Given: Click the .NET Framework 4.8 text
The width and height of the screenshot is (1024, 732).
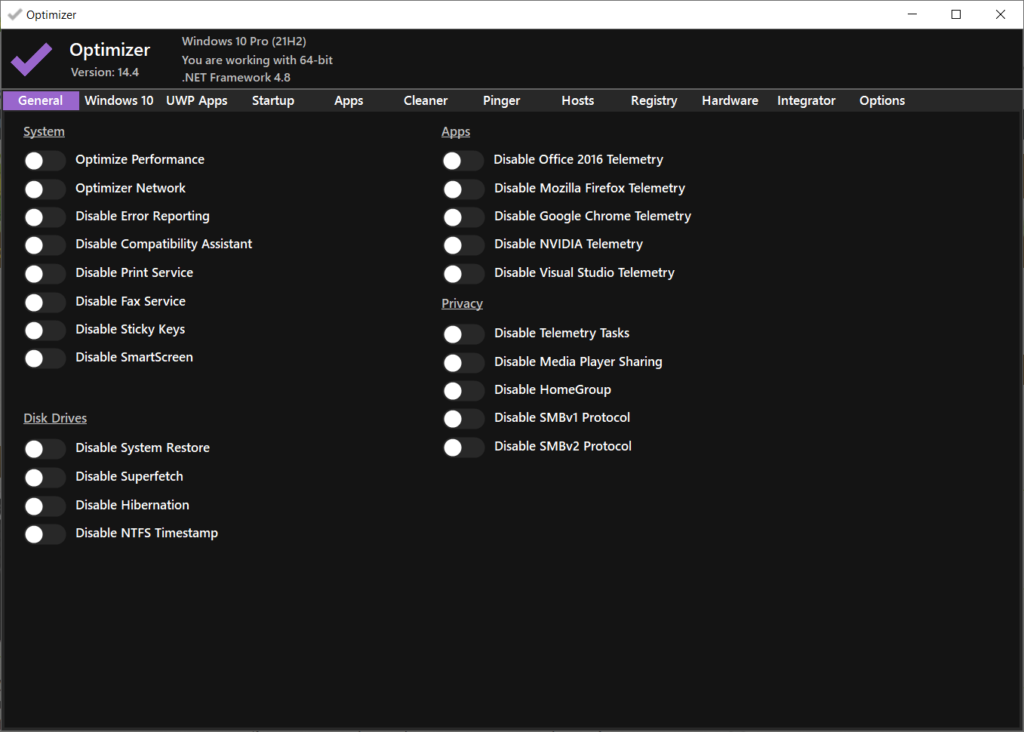Looking at the screenshot, I should pyautogui.click(x=236, y=77).
